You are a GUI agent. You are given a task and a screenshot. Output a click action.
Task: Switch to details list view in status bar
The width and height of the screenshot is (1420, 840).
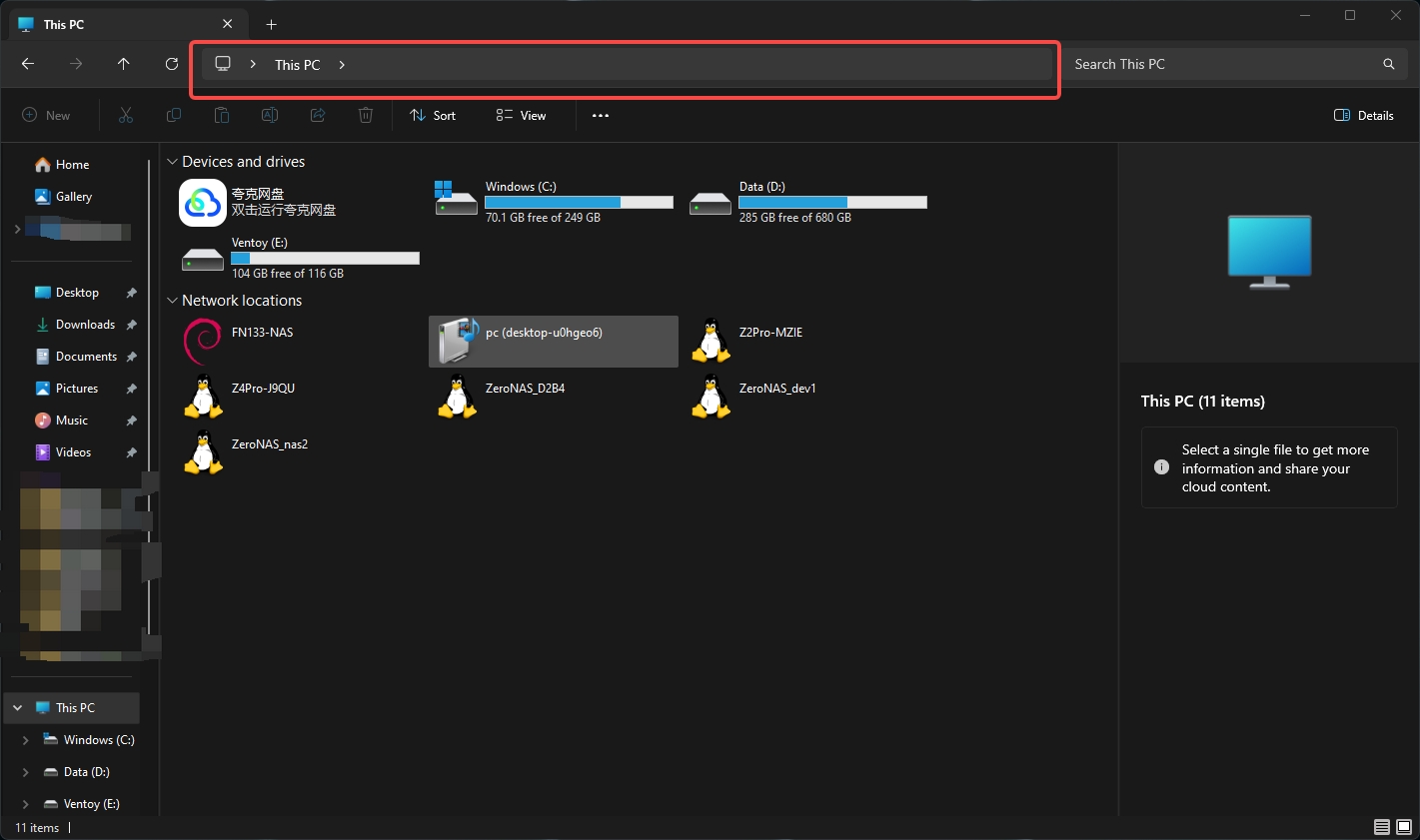click(1382, 827)
